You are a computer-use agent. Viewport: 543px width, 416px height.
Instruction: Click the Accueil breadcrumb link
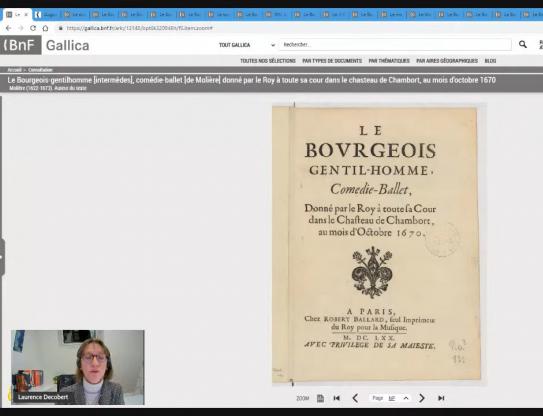(15, 70)
